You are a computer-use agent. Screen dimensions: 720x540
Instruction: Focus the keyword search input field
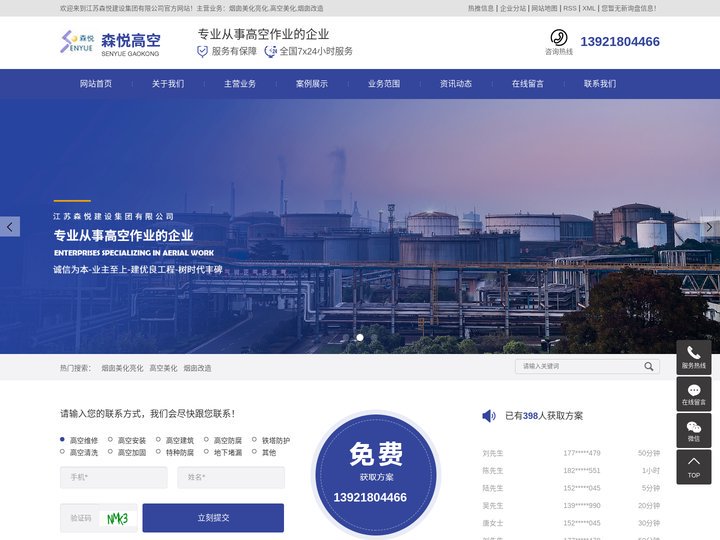(579, 366)
